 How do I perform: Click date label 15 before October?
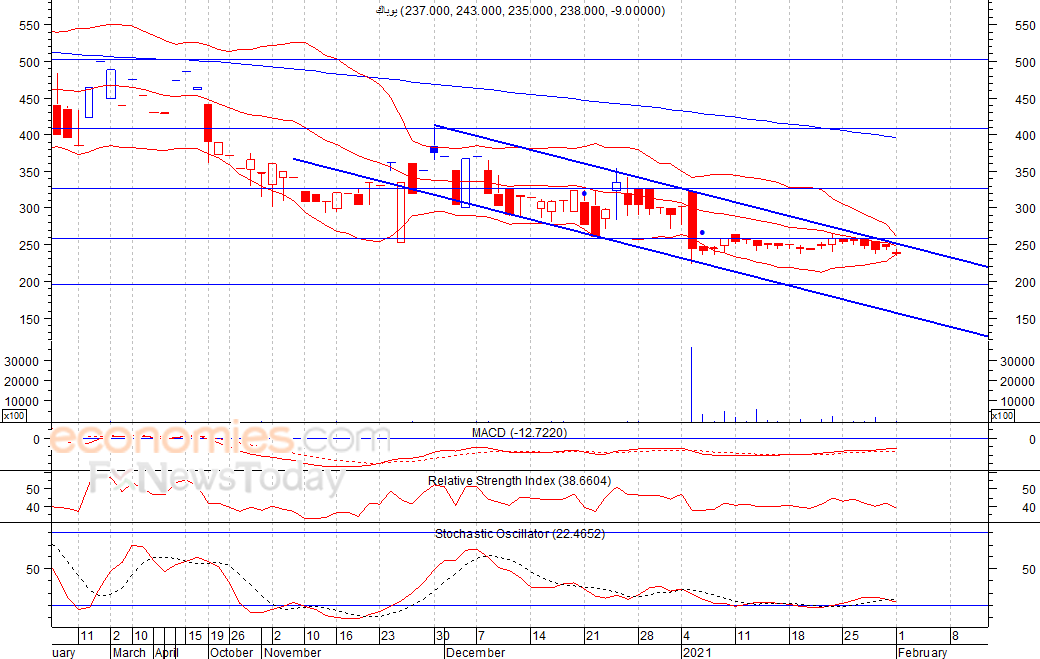click(194, 636)
